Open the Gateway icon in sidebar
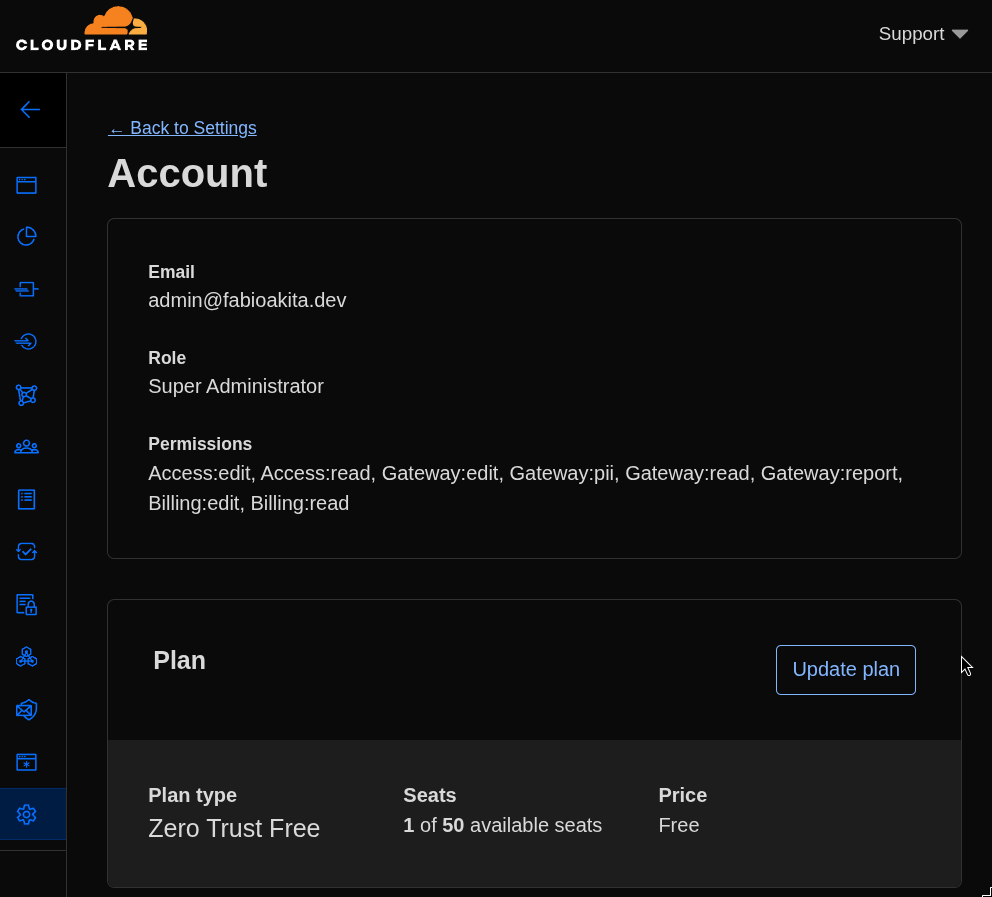The image size is (992, 897). point(27,289)
